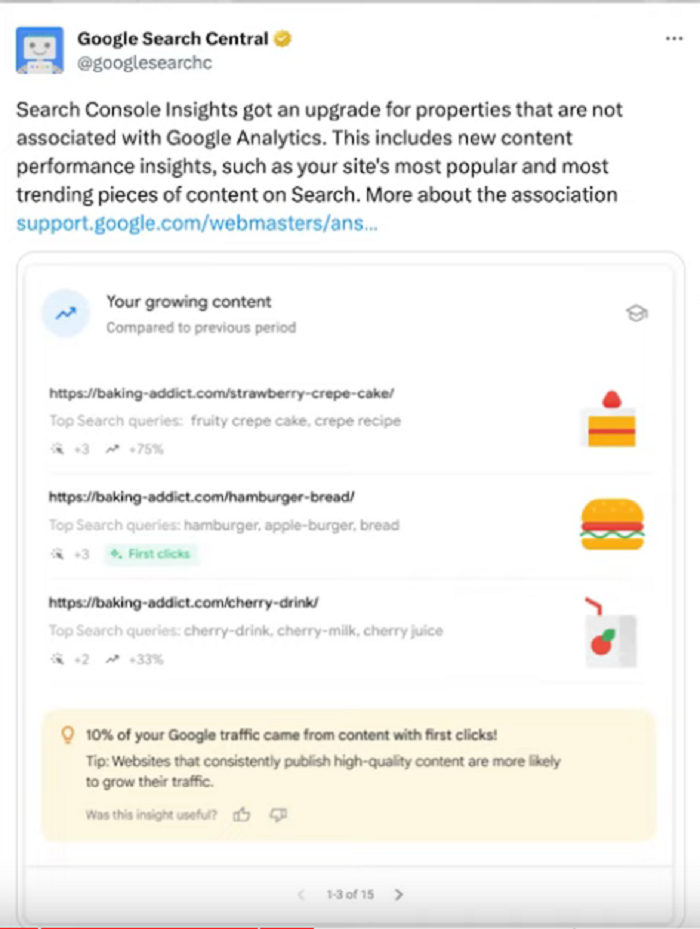Click the gold verified badge
The width and height of the screenshot is (700, 929).
(285, 40)
